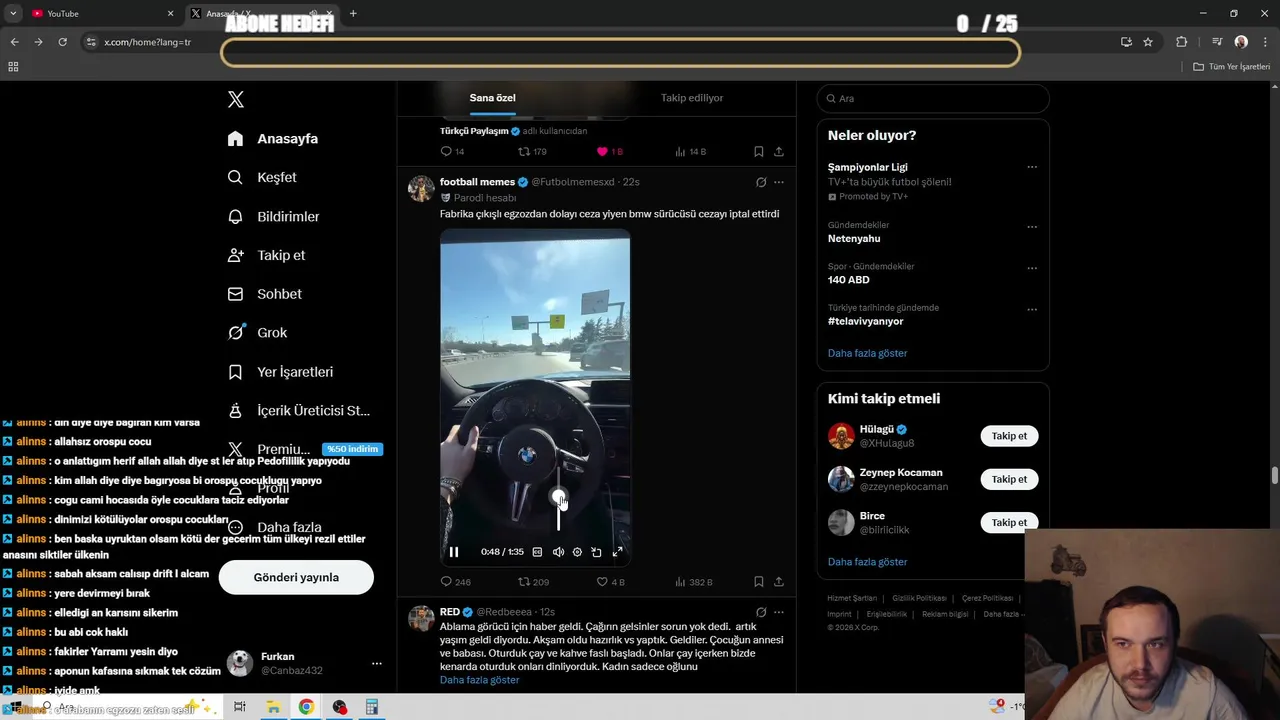Share the Türkçü Paylaşım post
The height and width of the screenshot is (720, 1280).
click(779, 151)
